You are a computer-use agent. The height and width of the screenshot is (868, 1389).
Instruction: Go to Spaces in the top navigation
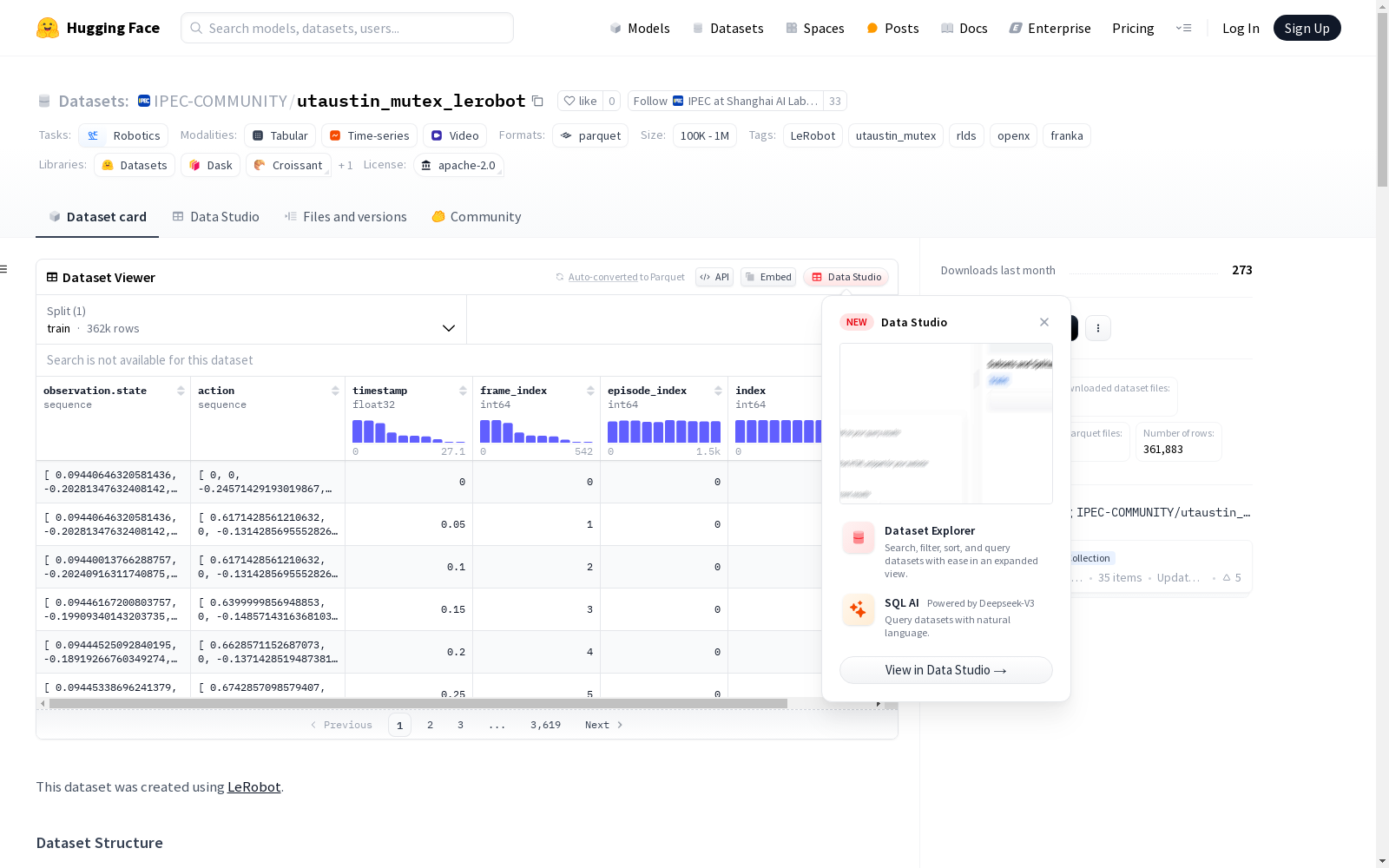[815, 28]
